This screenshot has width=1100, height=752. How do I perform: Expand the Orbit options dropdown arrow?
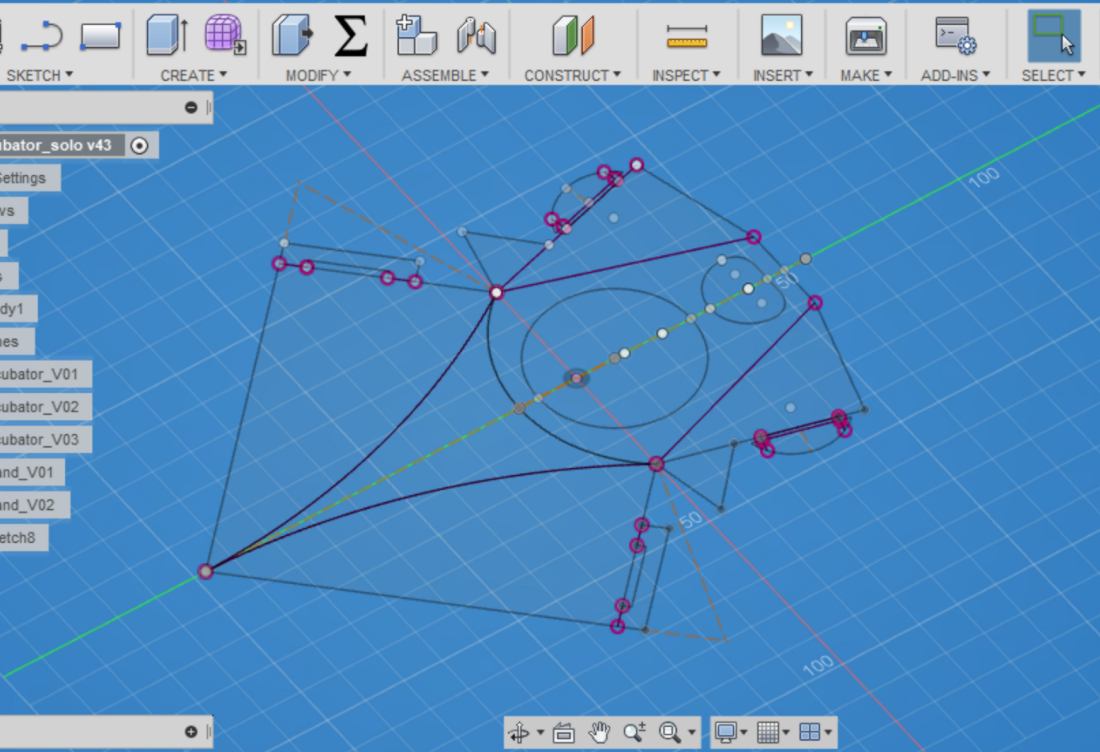pos(540,733)
